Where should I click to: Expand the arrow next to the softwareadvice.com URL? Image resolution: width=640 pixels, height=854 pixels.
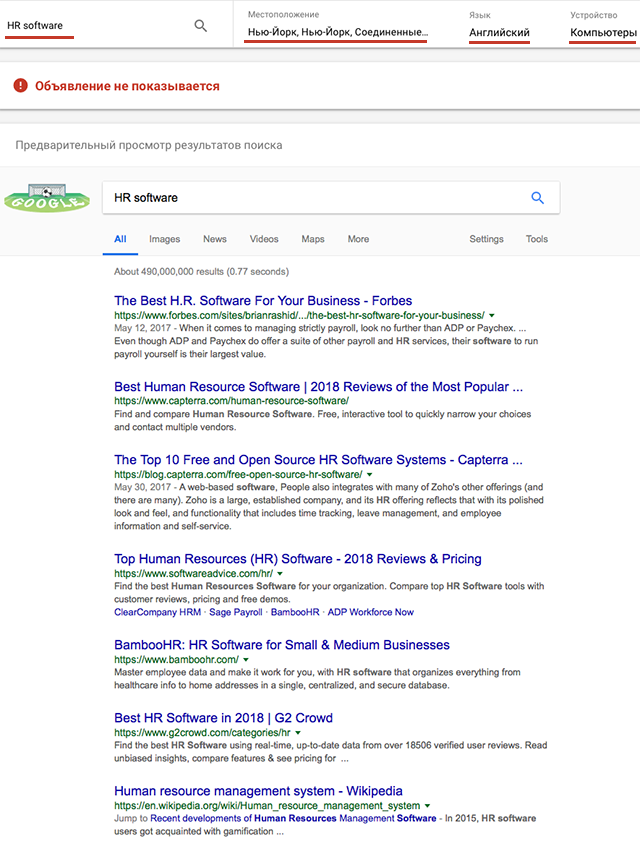[280, 574]
